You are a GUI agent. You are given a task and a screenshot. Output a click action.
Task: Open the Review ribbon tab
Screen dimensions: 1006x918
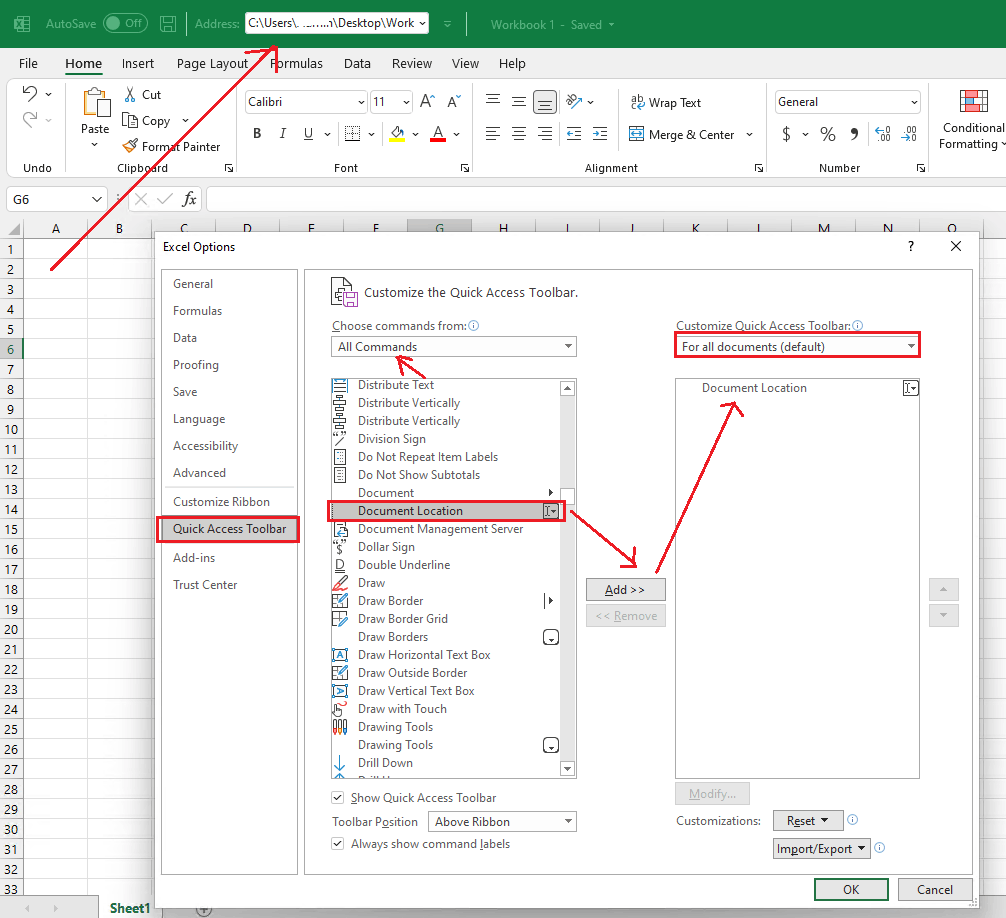tap(412, 64)
